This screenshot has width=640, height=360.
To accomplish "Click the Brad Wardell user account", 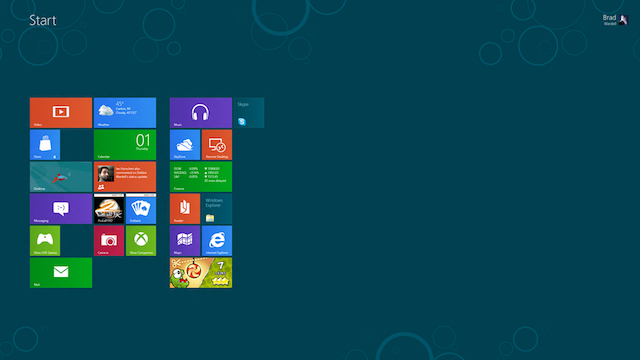I will pyautogui.click(x=615, y=20).
